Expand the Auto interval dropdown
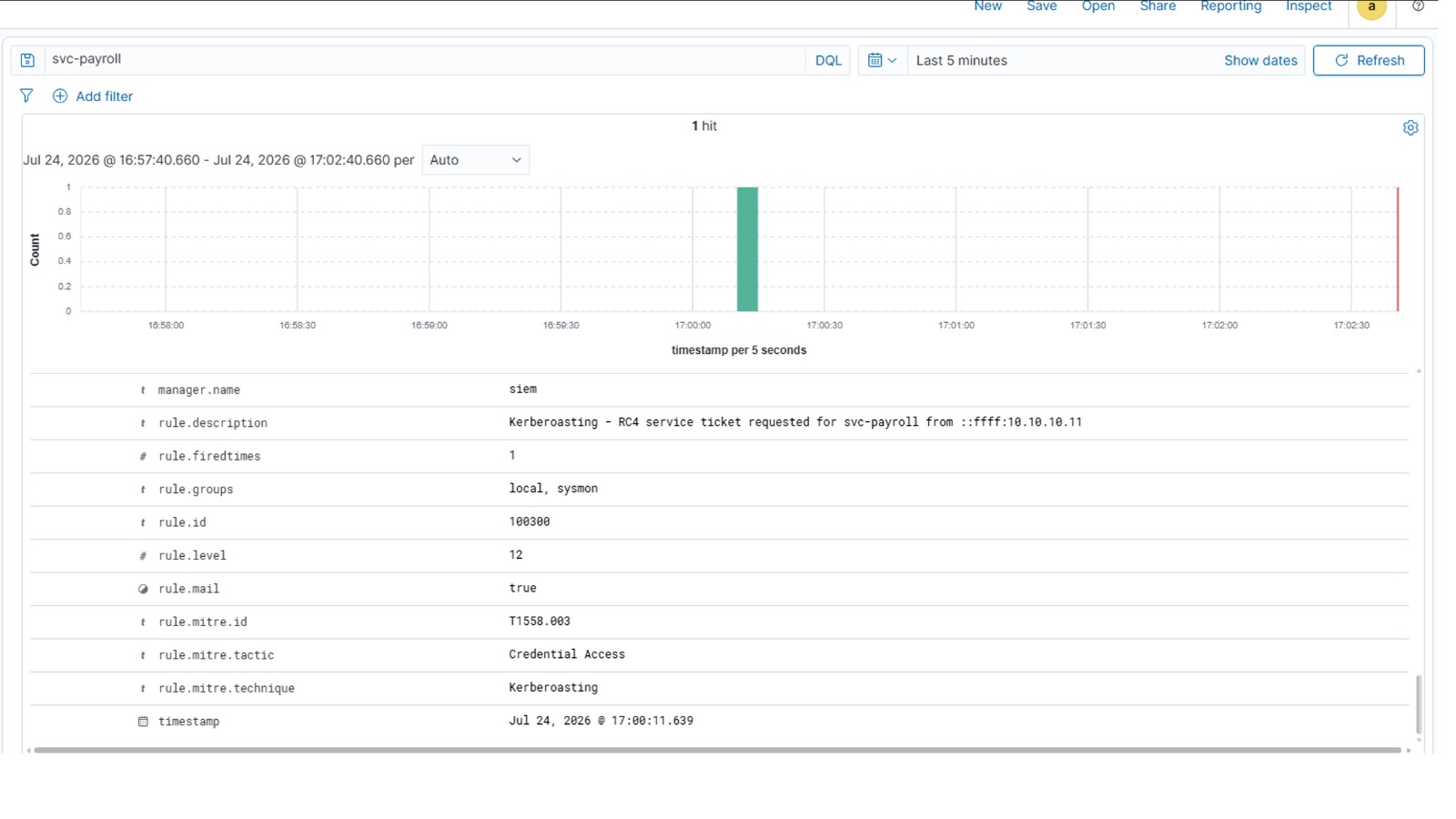Viewport: 1456px width, 819px height. coord(475,160)
